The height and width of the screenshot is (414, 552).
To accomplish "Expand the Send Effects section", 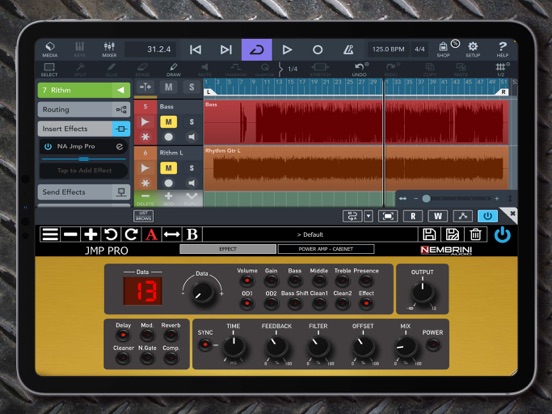I will 84,192.
